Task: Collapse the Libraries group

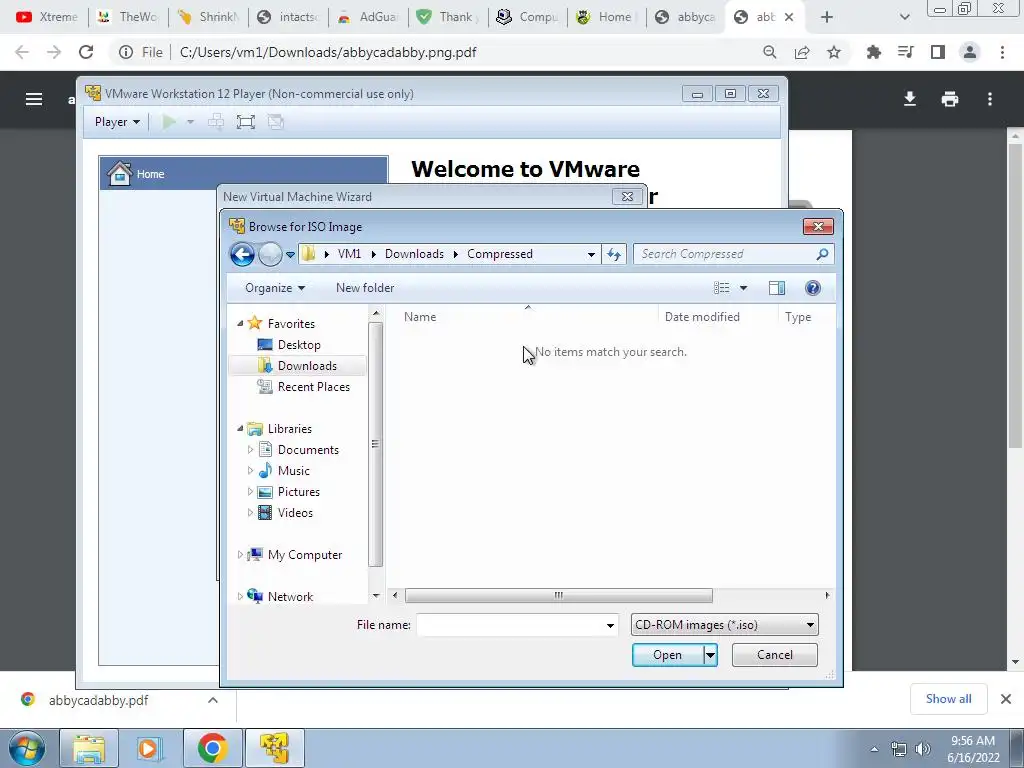Action: click(240, 428)
